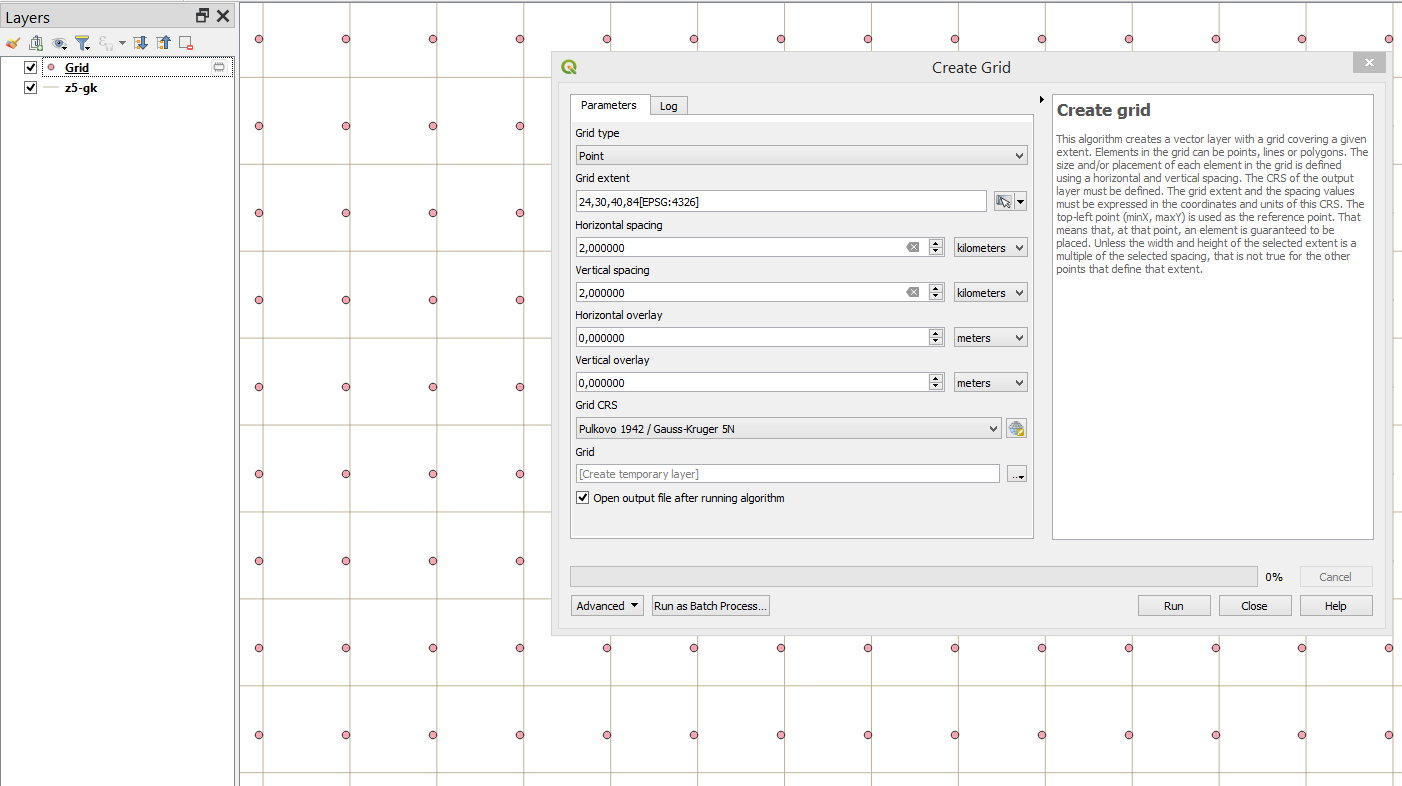Clear the Horizontal spacing value
This screenshot has width=1402, height=786.
point(912,248)
